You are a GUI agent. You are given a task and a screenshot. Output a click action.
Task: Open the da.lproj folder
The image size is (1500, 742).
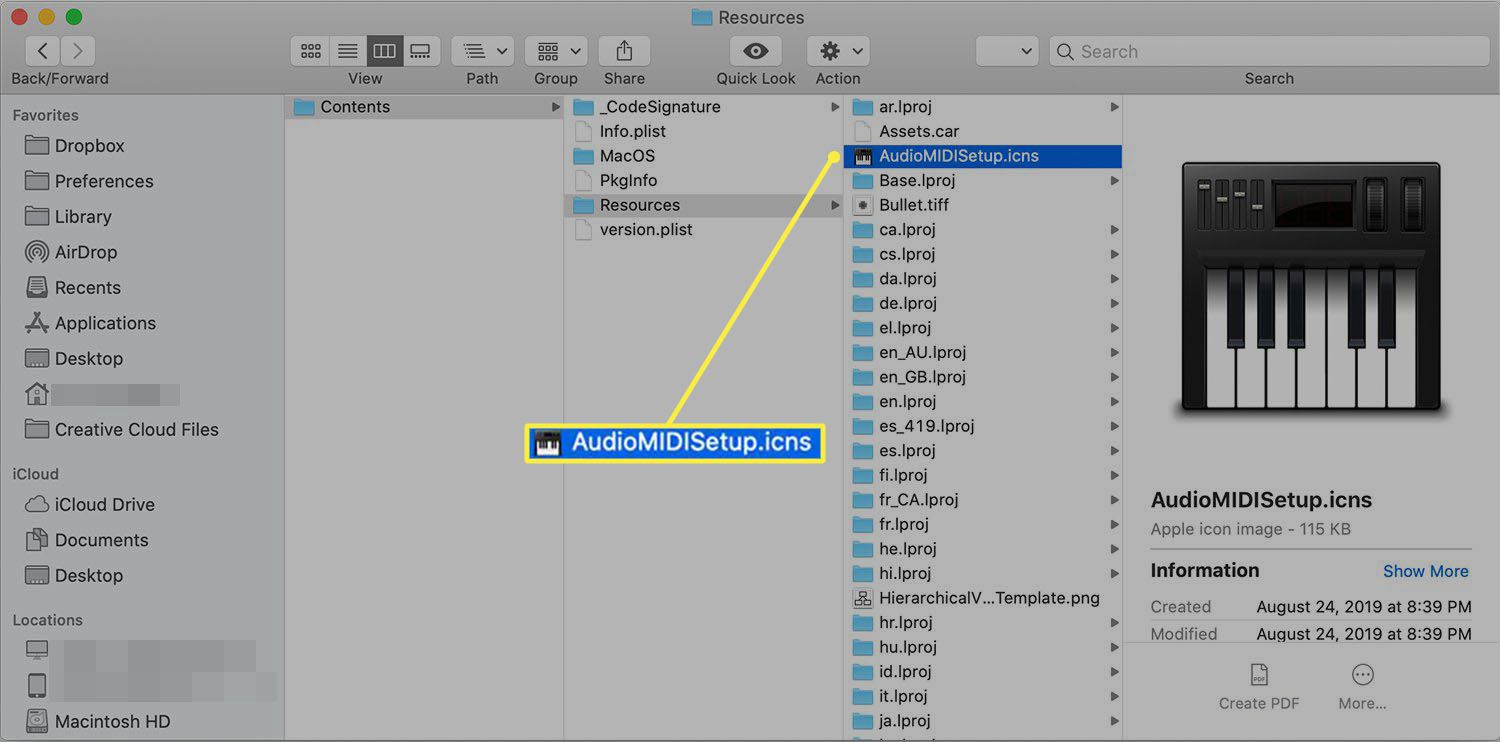984,279
